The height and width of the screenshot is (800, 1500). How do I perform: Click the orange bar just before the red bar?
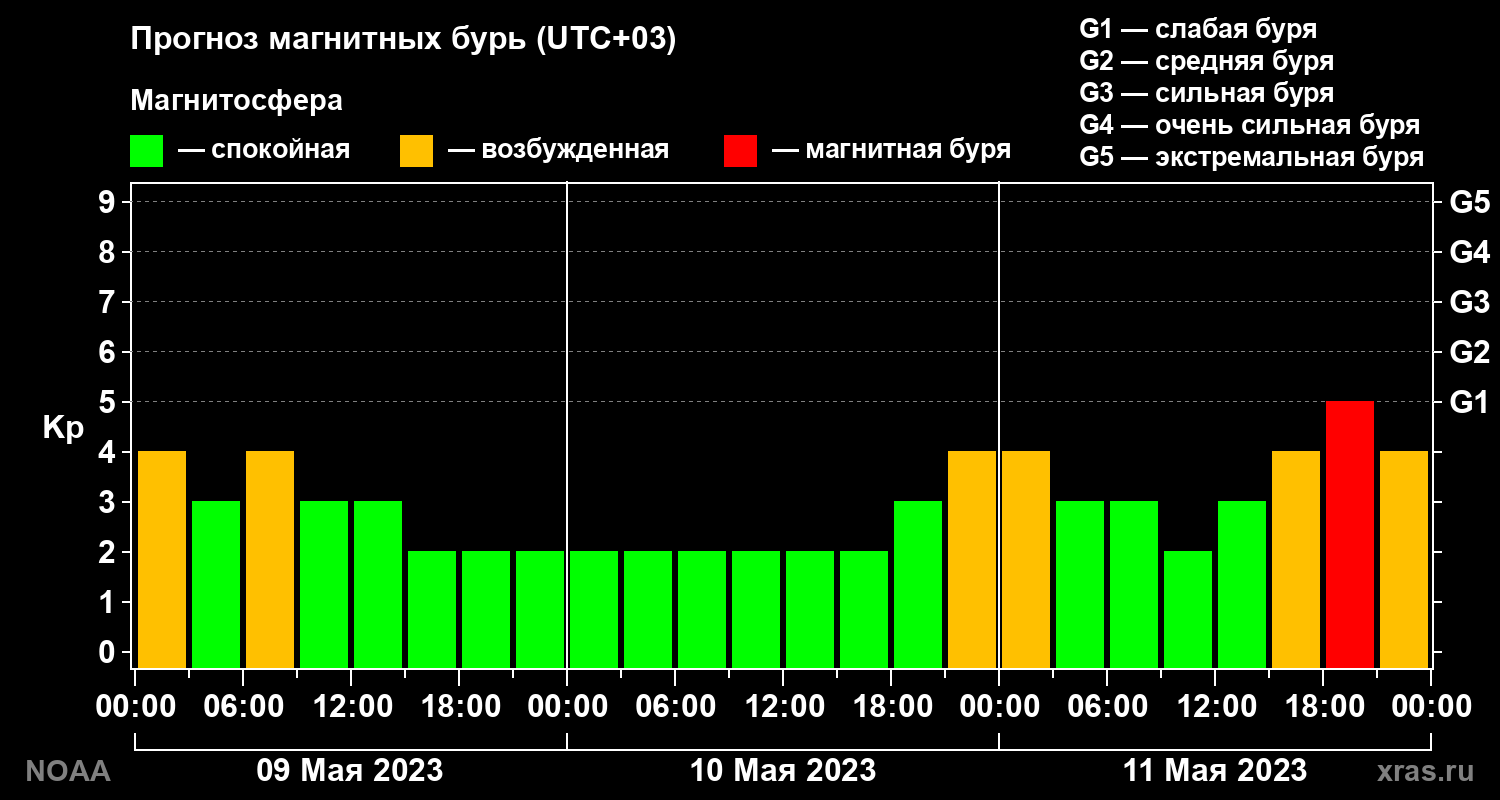[x=1296, y=559]
